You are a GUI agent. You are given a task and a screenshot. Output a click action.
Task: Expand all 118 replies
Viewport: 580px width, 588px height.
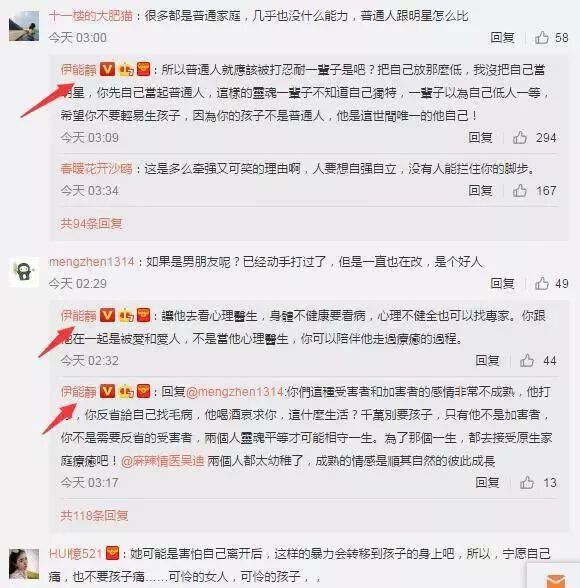[x=94, y=516]
